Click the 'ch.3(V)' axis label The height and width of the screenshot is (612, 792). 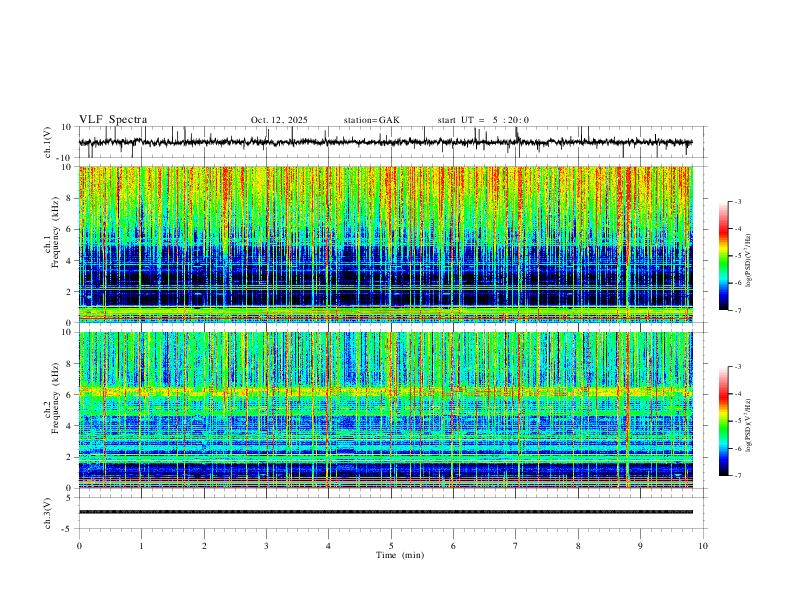[48, 513]
